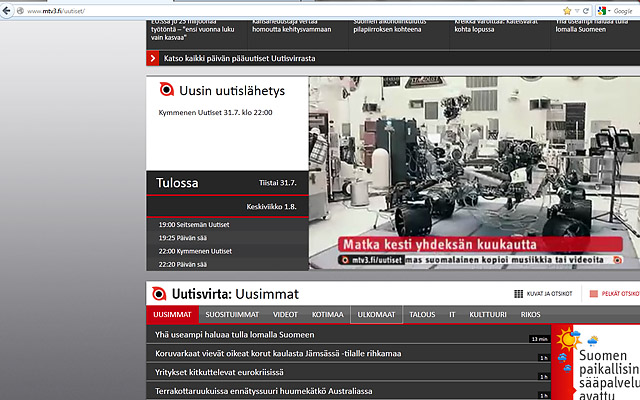Click the 19:25 Päivän sää schedule row
The height and width of the screenshot is (400, 640).
pyautogui.click(x=227, y=238)
